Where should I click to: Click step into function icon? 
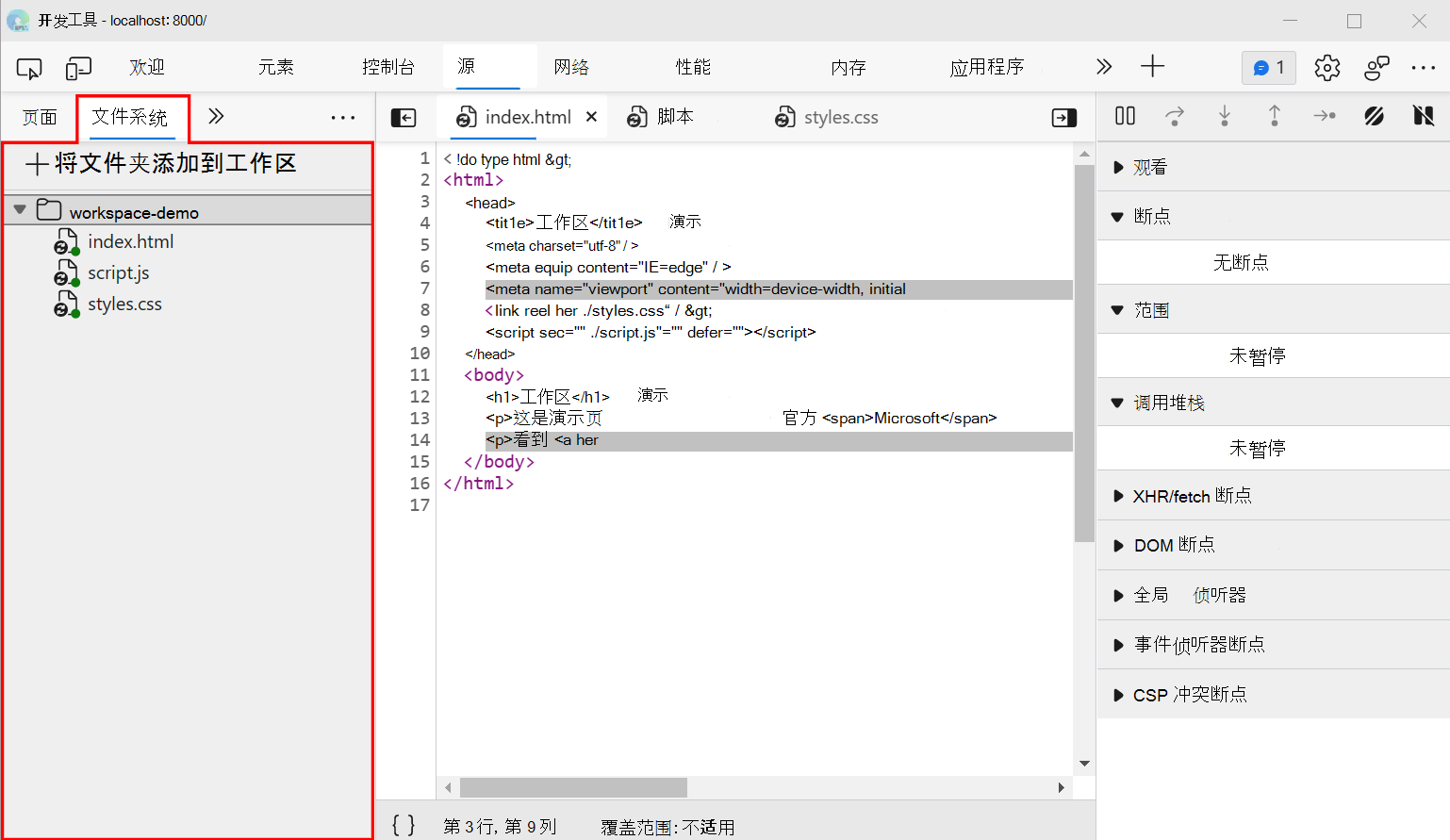point(1225,116)
